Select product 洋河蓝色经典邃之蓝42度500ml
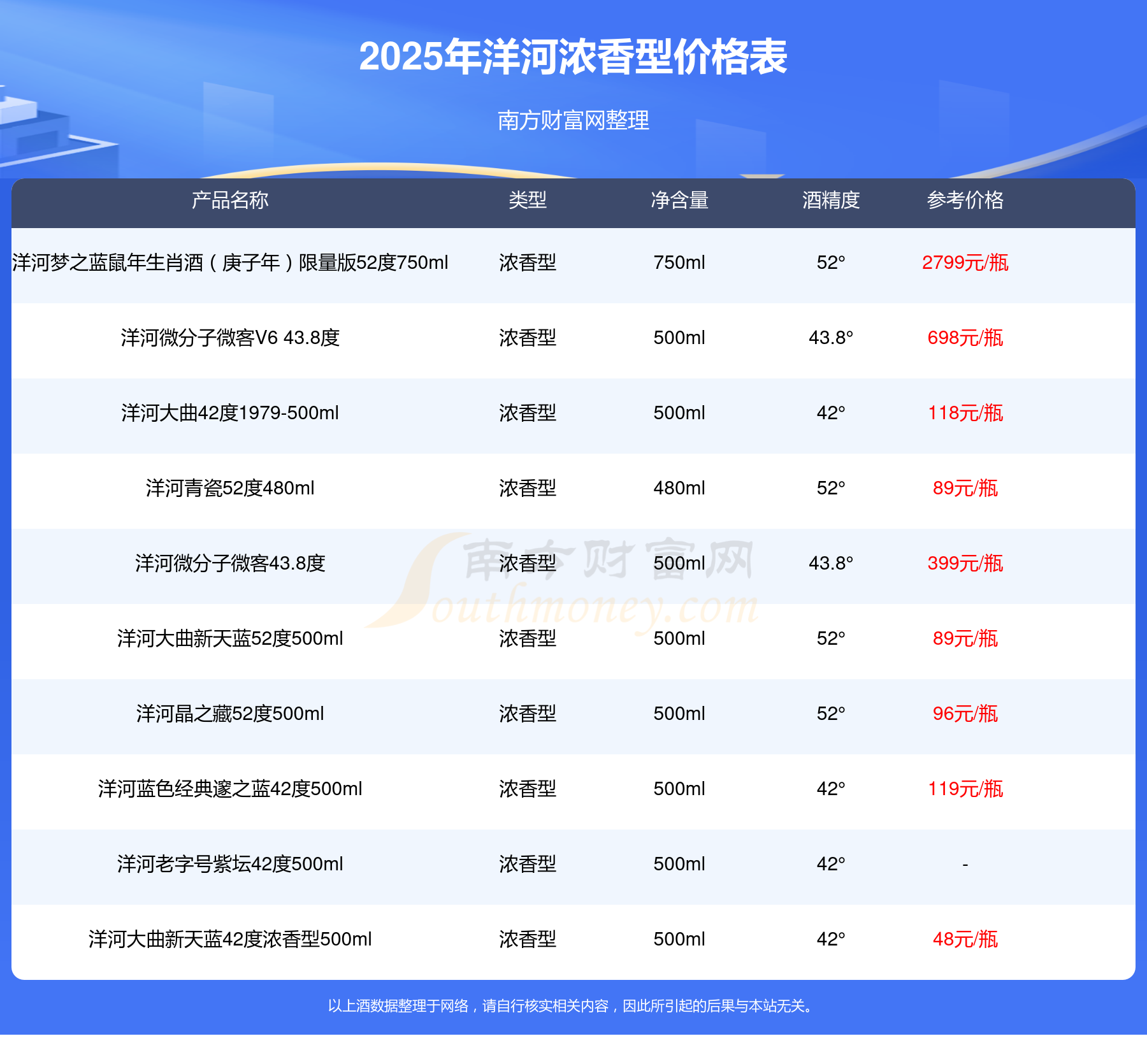 click(230, 789)
